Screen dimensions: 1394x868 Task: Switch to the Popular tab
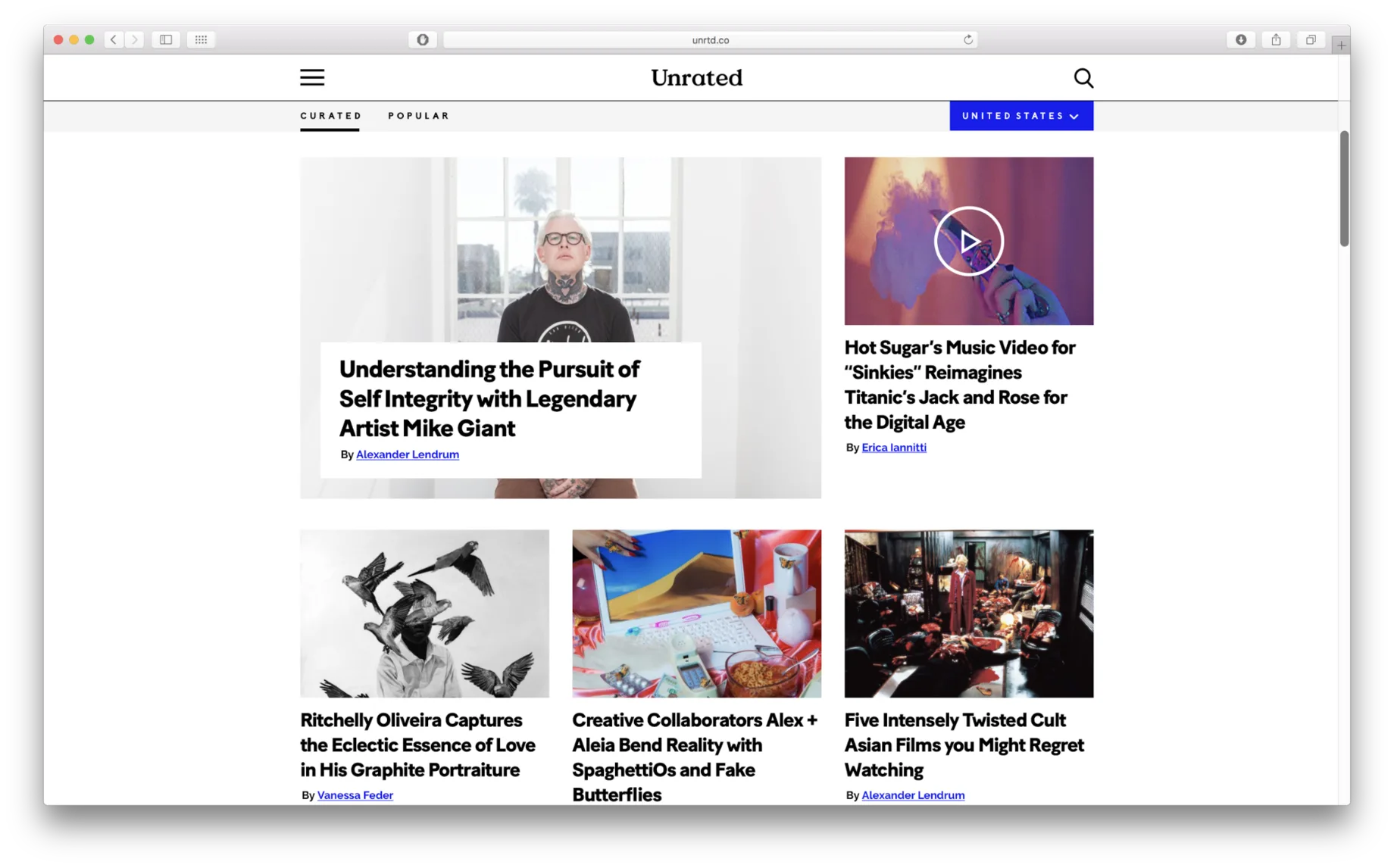[418, 116]
